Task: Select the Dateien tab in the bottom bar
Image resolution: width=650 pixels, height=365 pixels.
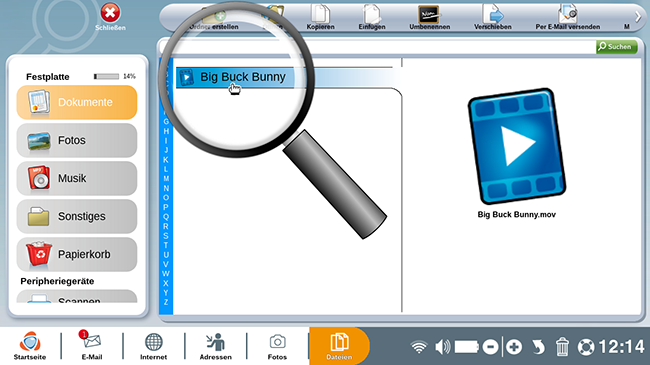Action: point(339,346)
